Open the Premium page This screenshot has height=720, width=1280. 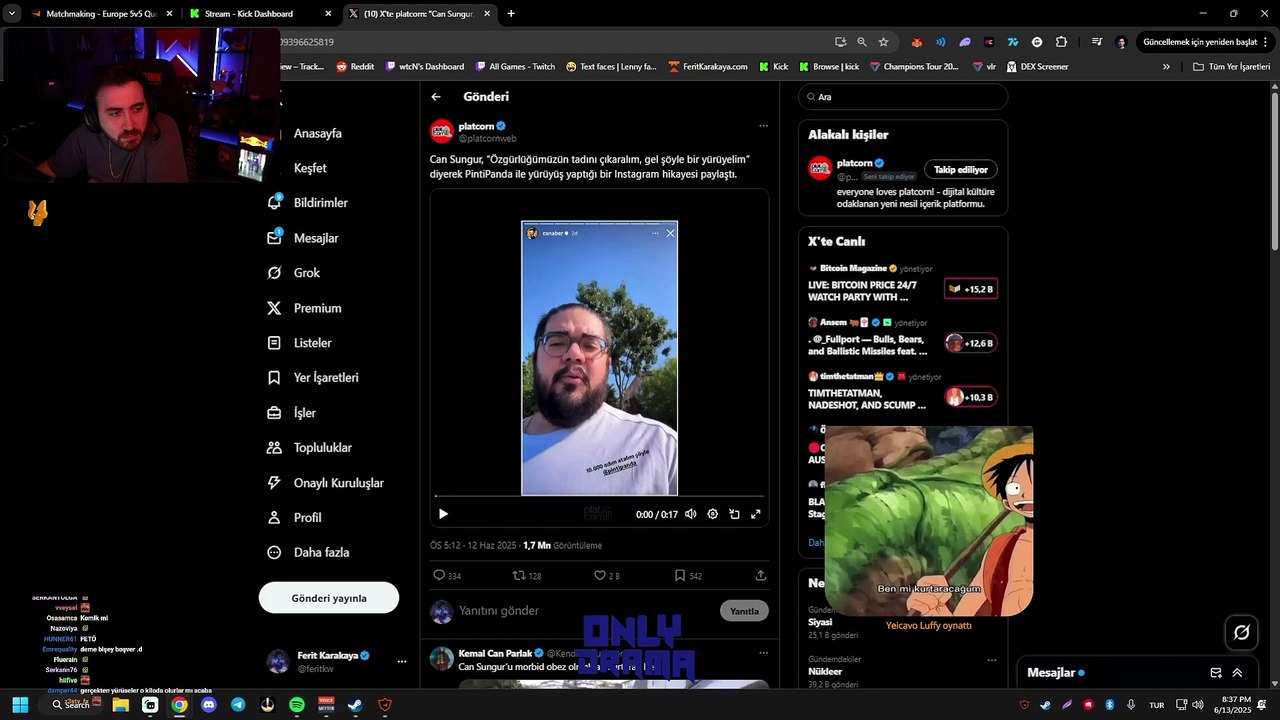305,308
